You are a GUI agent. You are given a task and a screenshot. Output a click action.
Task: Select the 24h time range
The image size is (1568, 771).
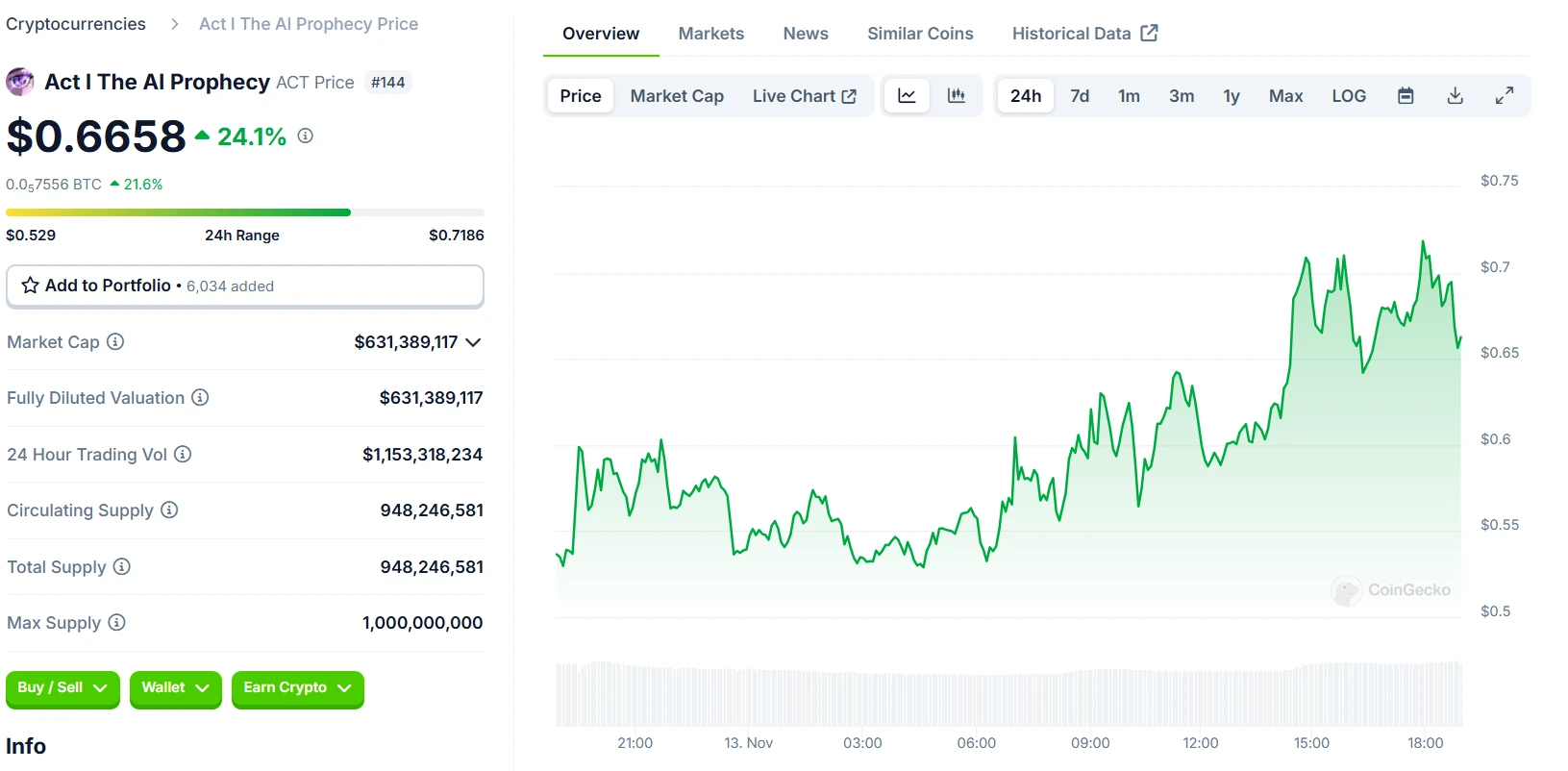pos(1026,96)
